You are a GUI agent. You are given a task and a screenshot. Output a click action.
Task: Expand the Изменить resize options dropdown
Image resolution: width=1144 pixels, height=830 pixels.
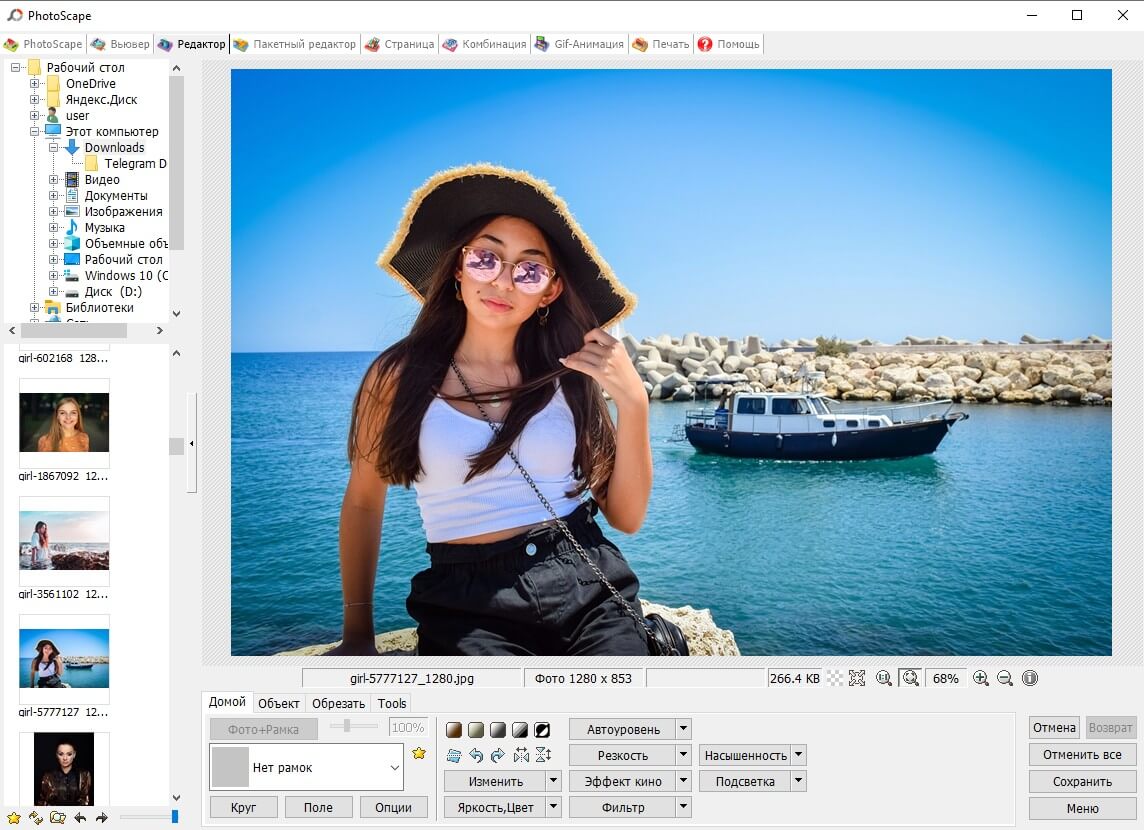553,781
